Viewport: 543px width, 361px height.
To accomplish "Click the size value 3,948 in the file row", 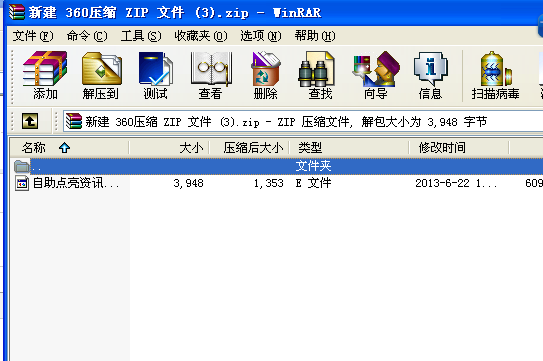I will click(x=188, y=183).
